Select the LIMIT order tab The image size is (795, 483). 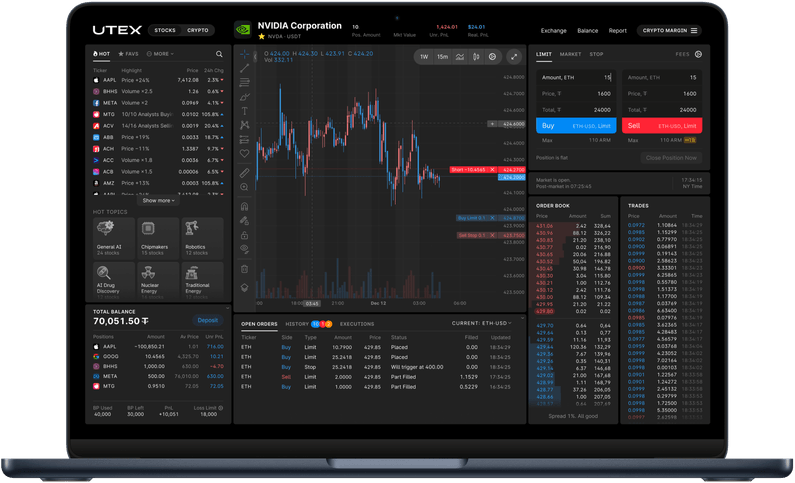(544, 54)
